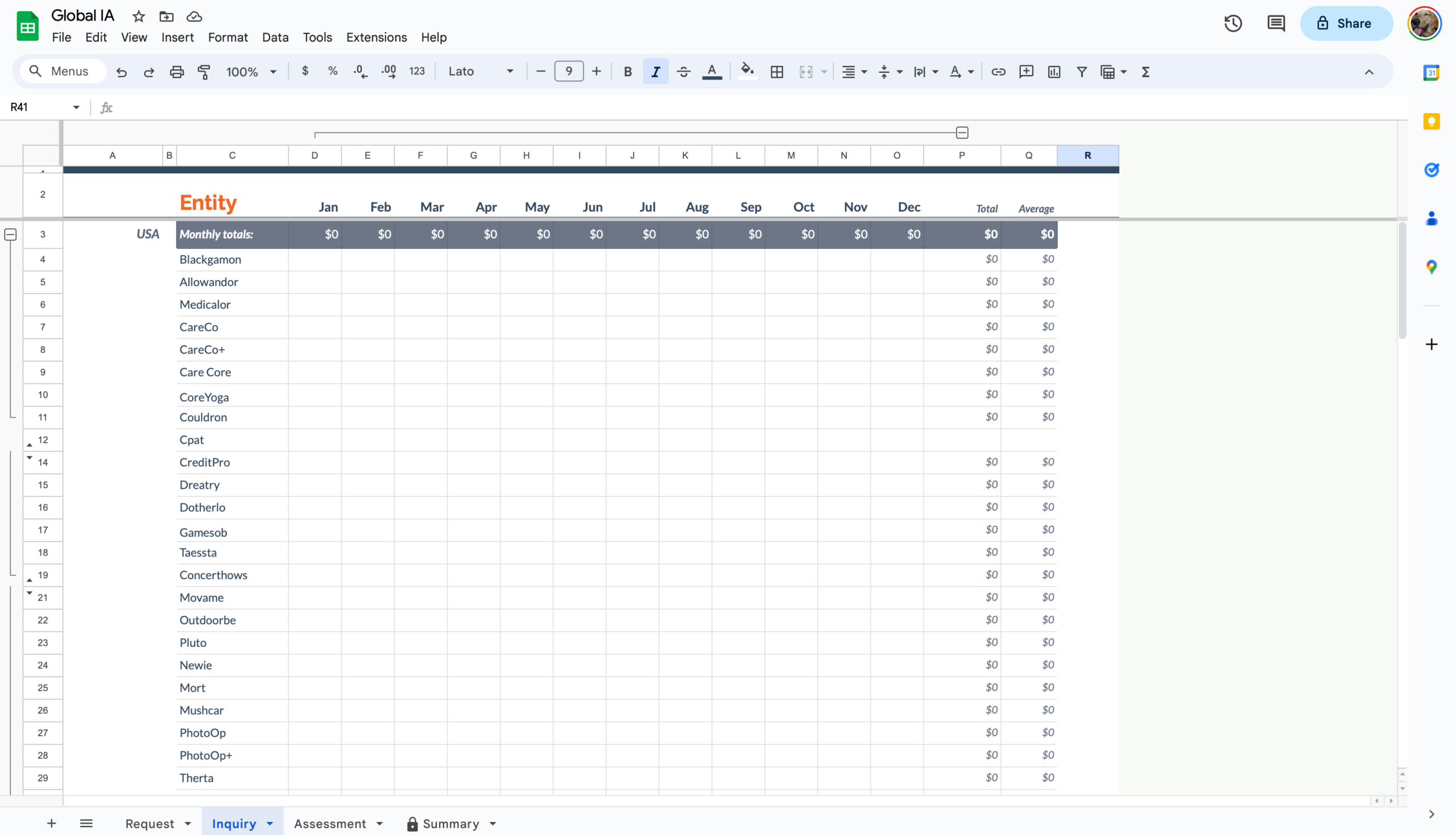Image resolution: width=1456 pixels, height=835 pixels.
Task: Open the fill color picker
Action: [747, 72]
